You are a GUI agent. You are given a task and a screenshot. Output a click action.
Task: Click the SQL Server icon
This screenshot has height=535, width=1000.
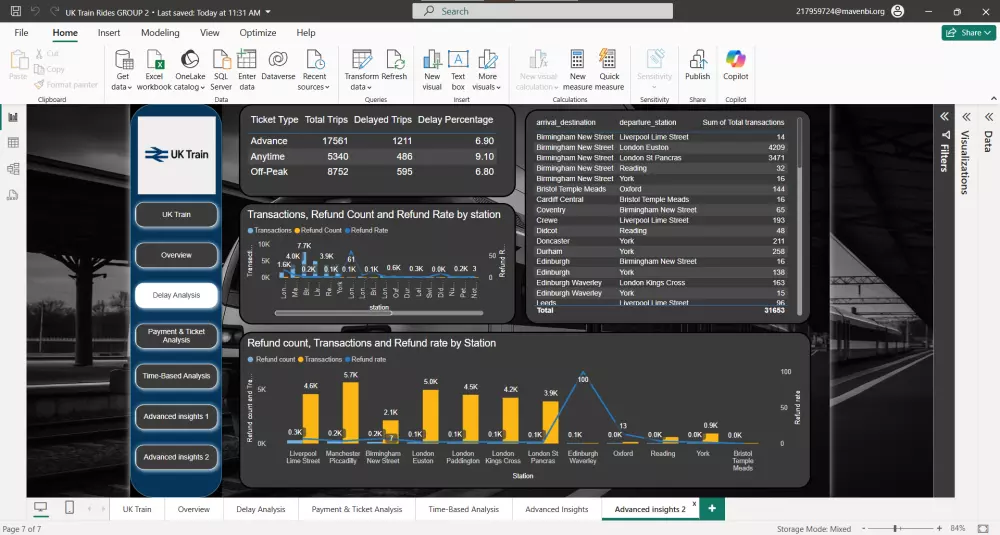221,60
